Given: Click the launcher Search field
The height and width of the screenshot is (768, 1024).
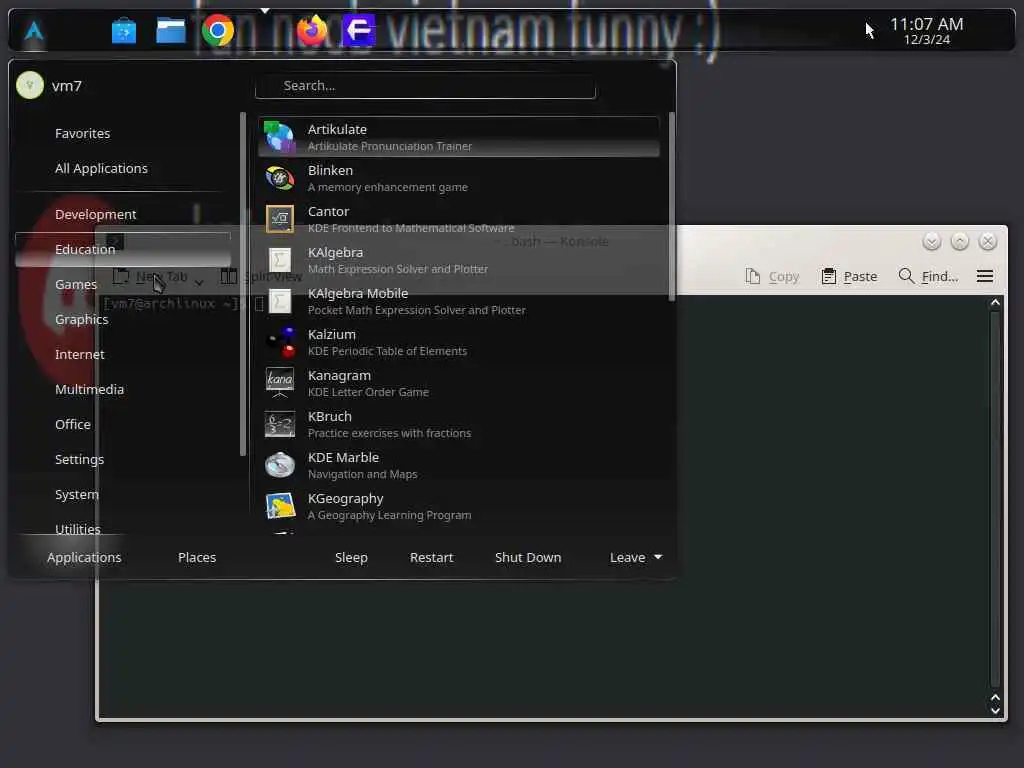Looking at the screenshot, I should [425, 86].
